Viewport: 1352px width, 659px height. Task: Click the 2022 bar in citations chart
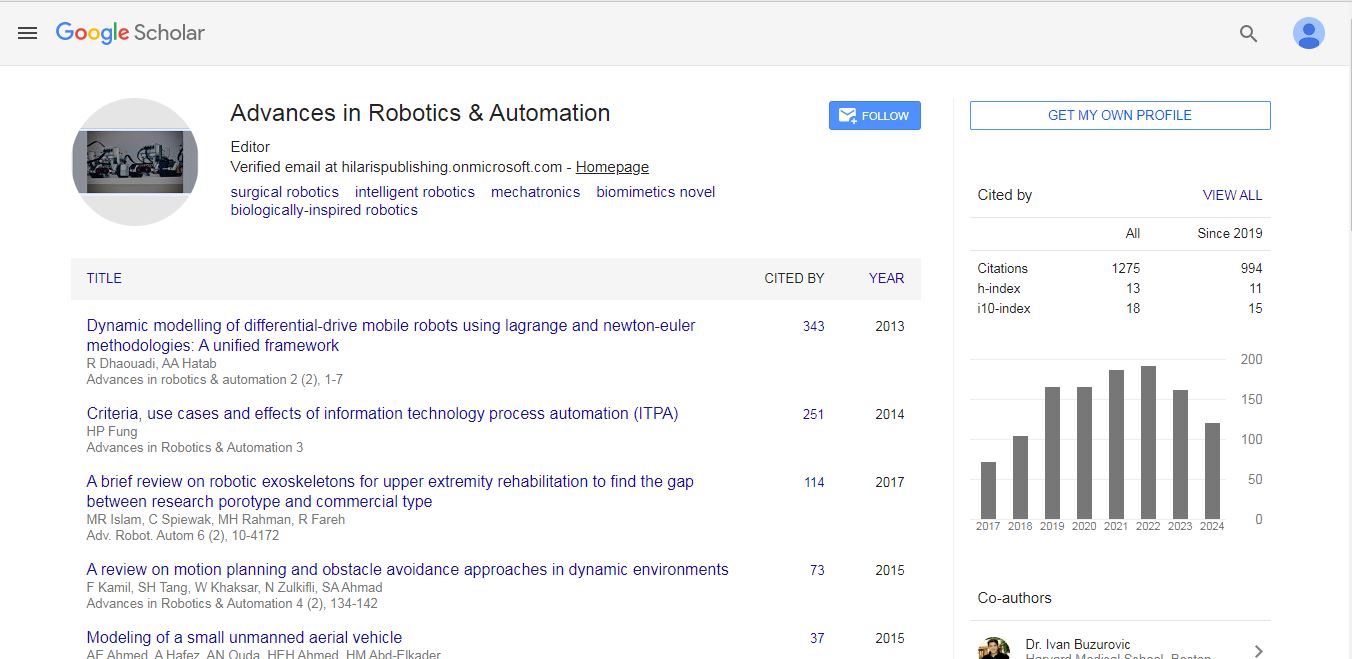pos(1148,442)
